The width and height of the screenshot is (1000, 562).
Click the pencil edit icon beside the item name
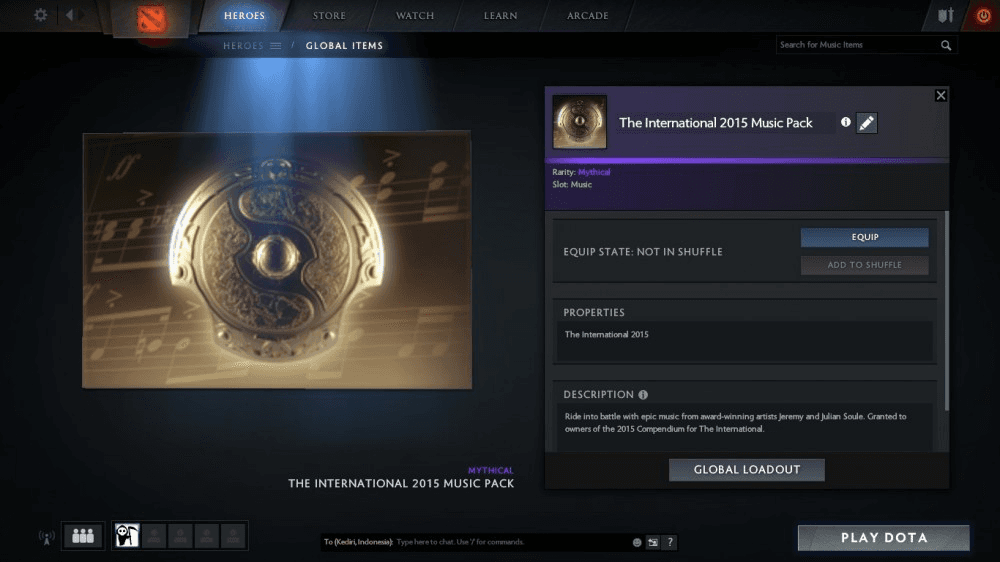pyautogui.click(x=867, y=123)
